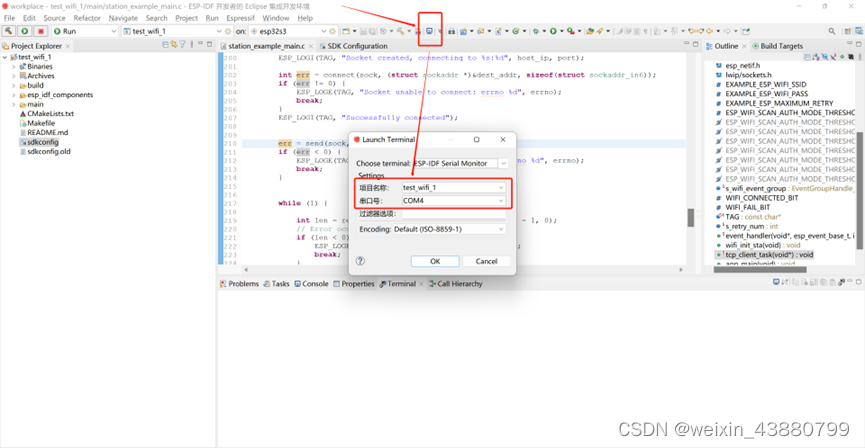Open the Terminal icon in main toolbar
865x448 pixels.
point(429,31)
